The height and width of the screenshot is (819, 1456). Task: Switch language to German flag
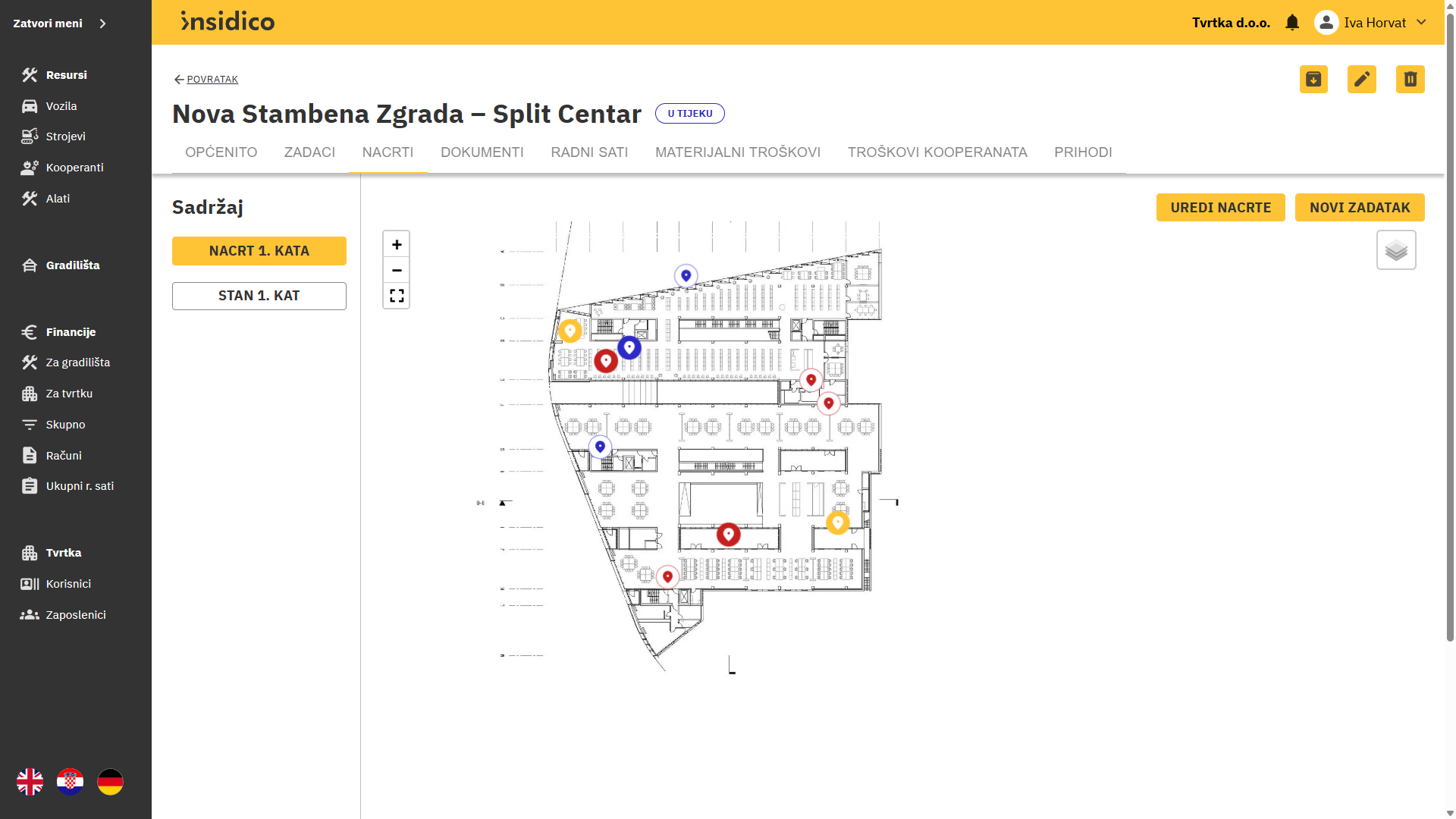point(110,782)
